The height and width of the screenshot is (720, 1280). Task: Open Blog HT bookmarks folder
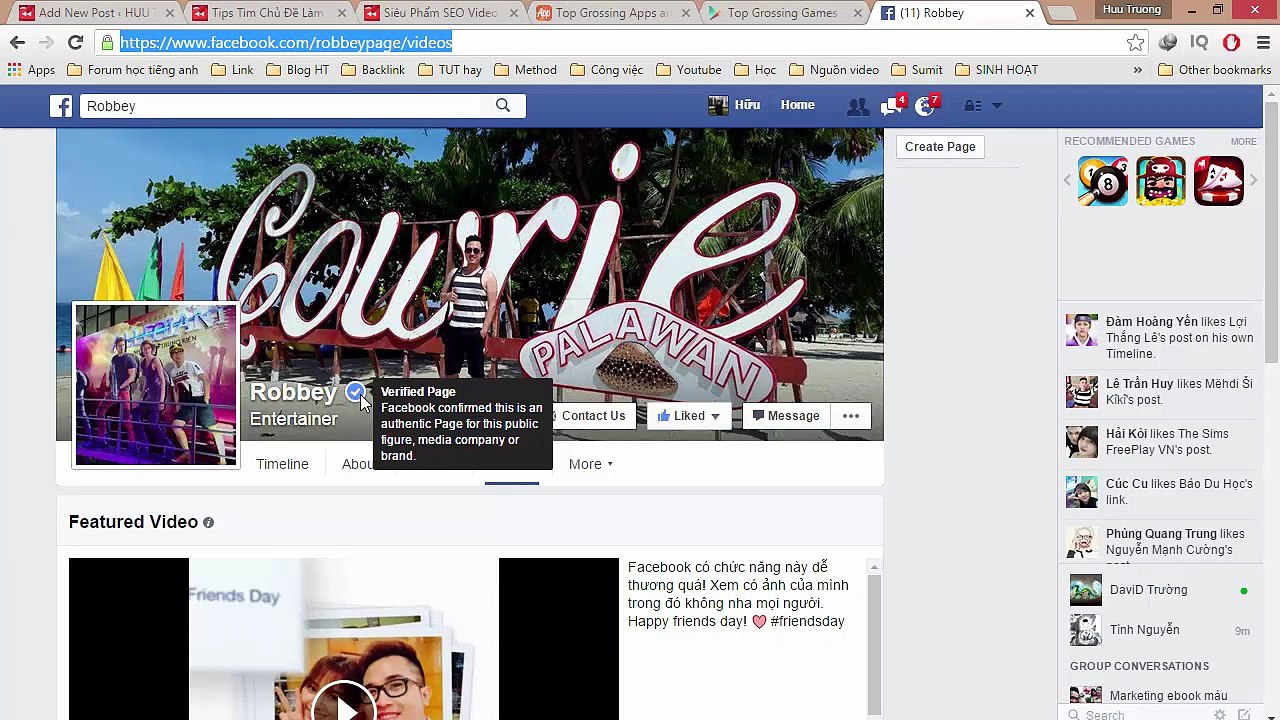point(297,70)
